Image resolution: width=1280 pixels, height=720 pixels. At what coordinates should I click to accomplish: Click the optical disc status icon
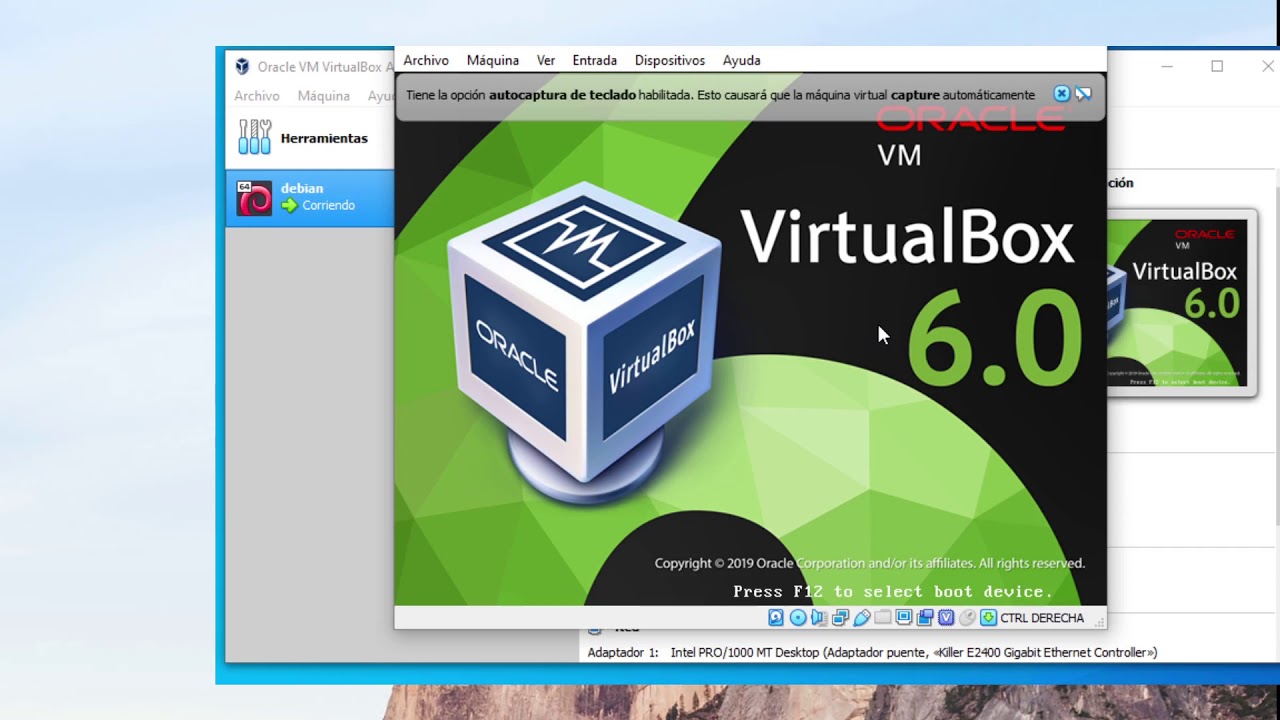click(x=798, y=618)
